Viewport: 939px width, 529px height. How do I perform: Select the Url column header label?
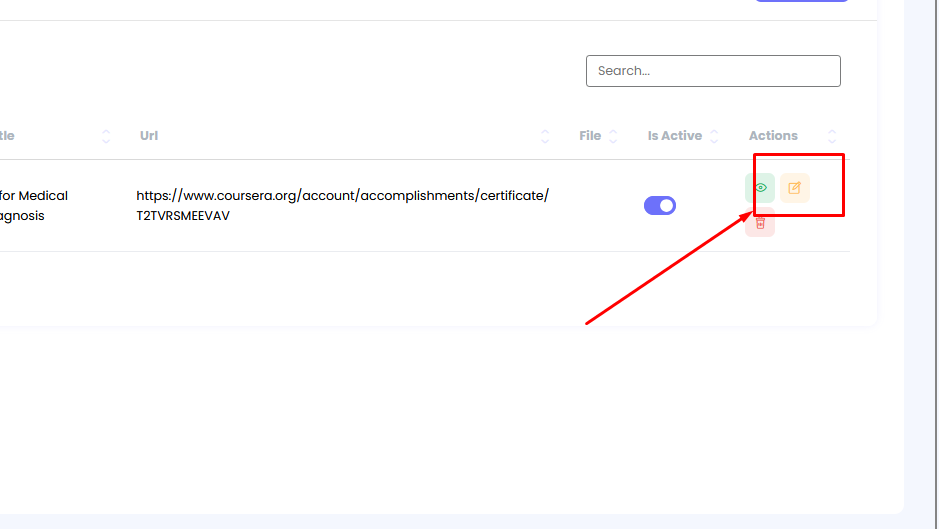pyautogui.click(x=149, y=136)
